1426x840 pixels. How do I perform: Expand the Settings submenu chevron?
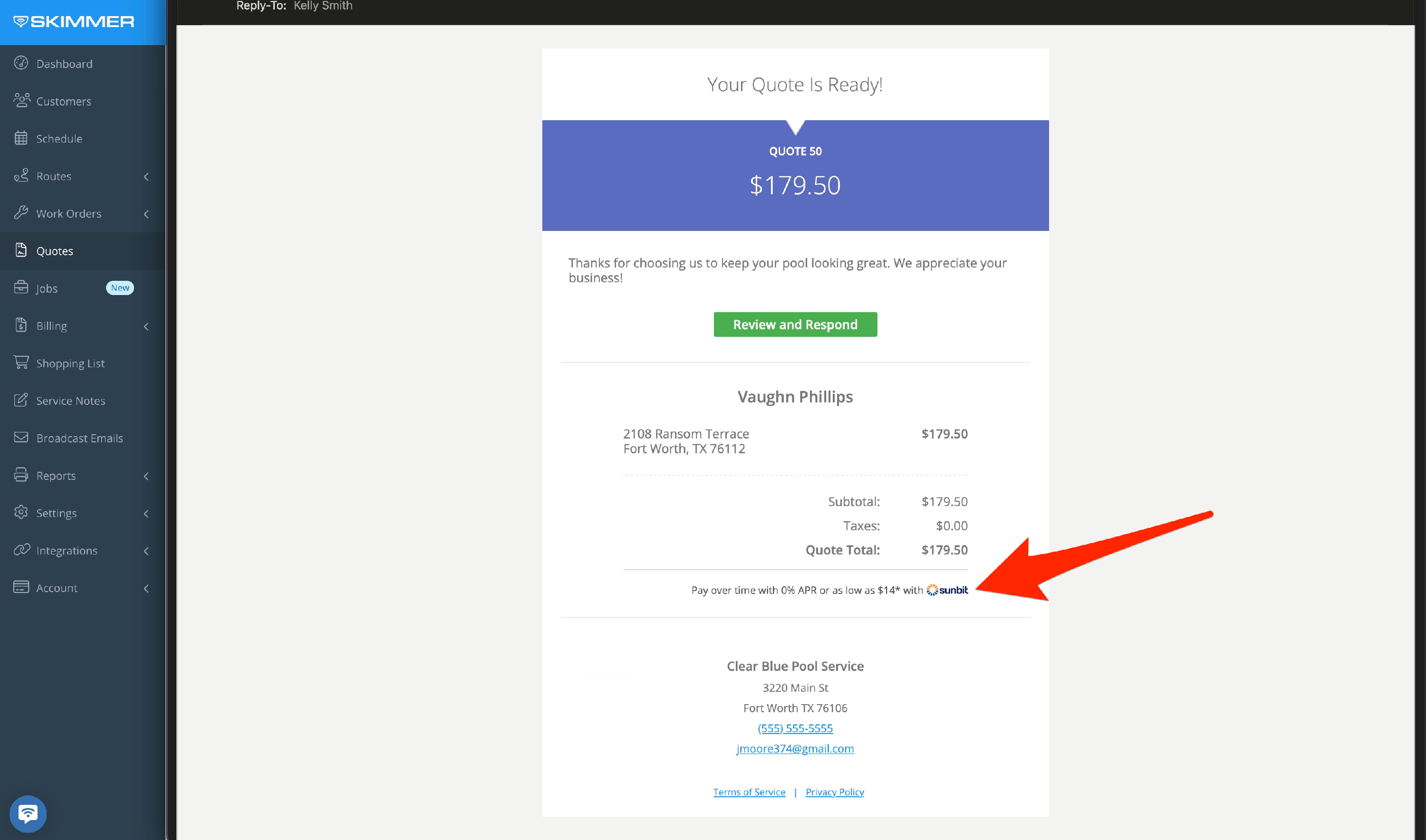[x=146, y=514]
